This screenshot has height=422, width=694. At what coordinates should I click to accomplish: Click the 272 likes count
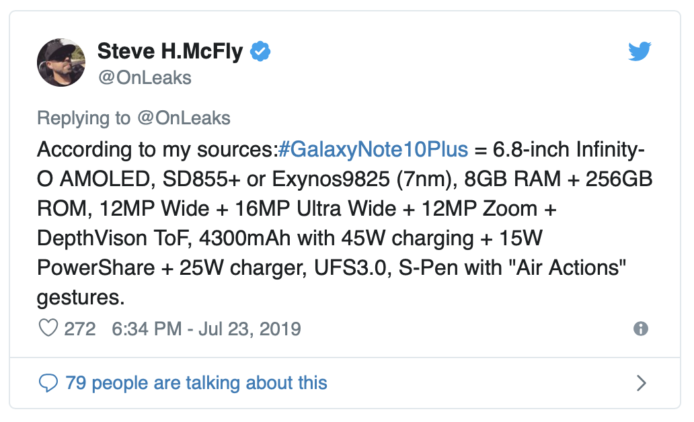coord(80,329)
